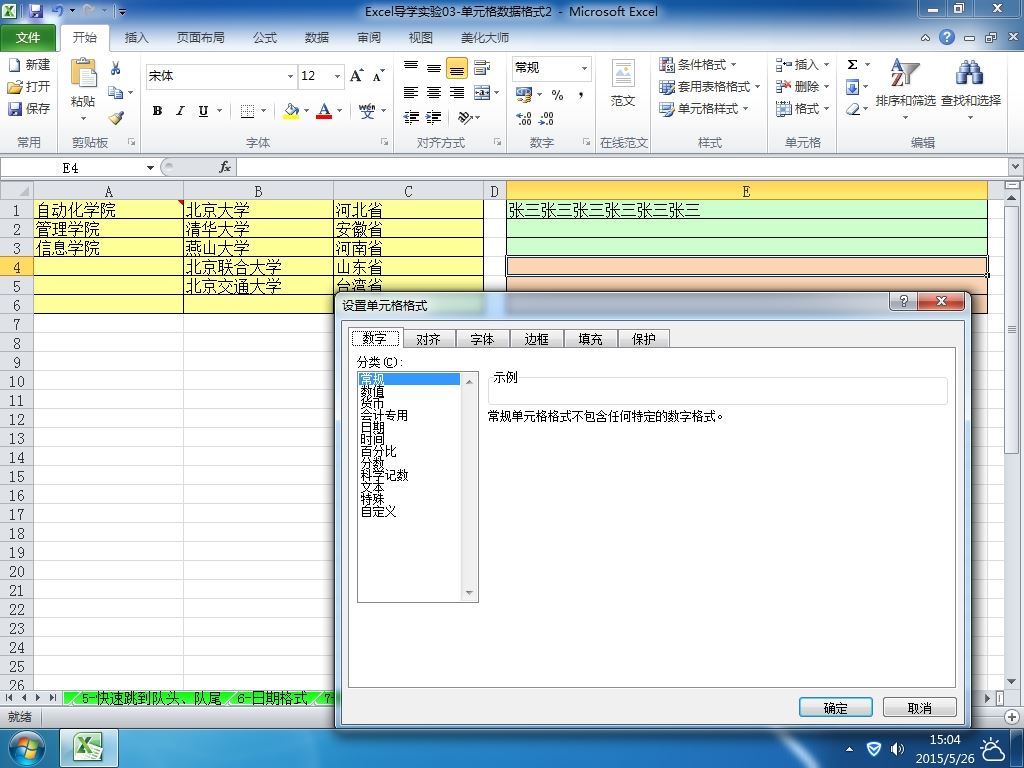
Task: Toggle align text right
Action: coord(456,93)
